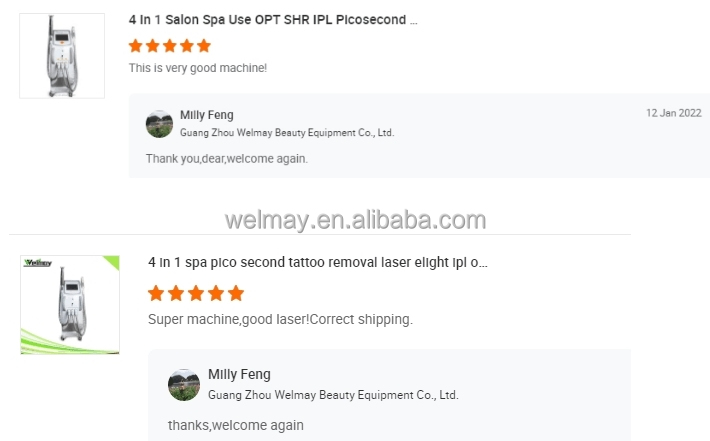Click the 'Milly Feng' name in the first reply
Viewport: 710px width, 441px height.
[x=207, y=115]
